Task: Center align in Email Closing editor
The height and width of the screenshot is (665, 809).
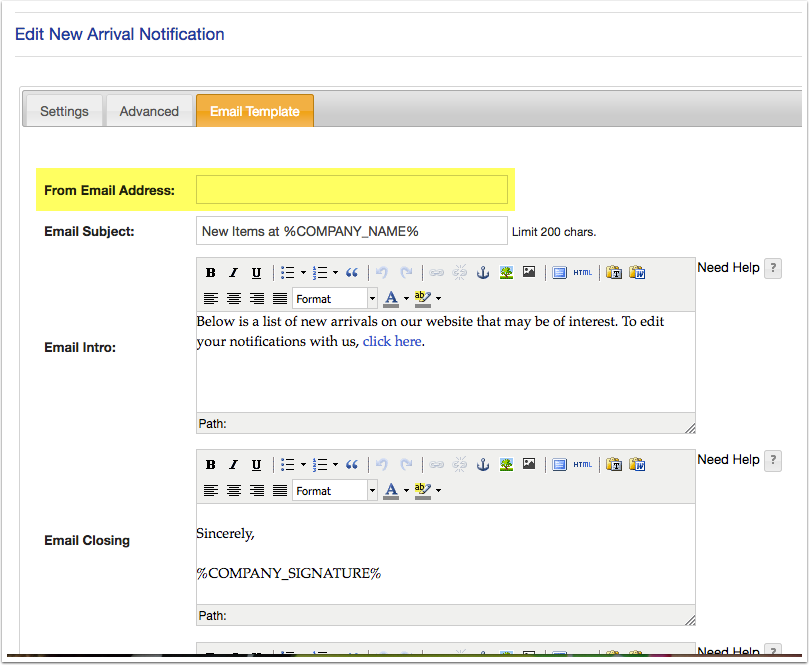Action: pyautogui.click(x=234, y=490)
